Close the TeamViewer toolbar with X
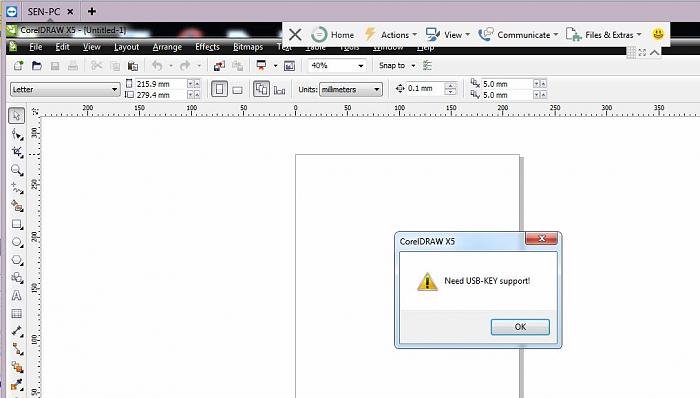The height and width of the screenshot is (398, 700). click(x=295, y=34)
